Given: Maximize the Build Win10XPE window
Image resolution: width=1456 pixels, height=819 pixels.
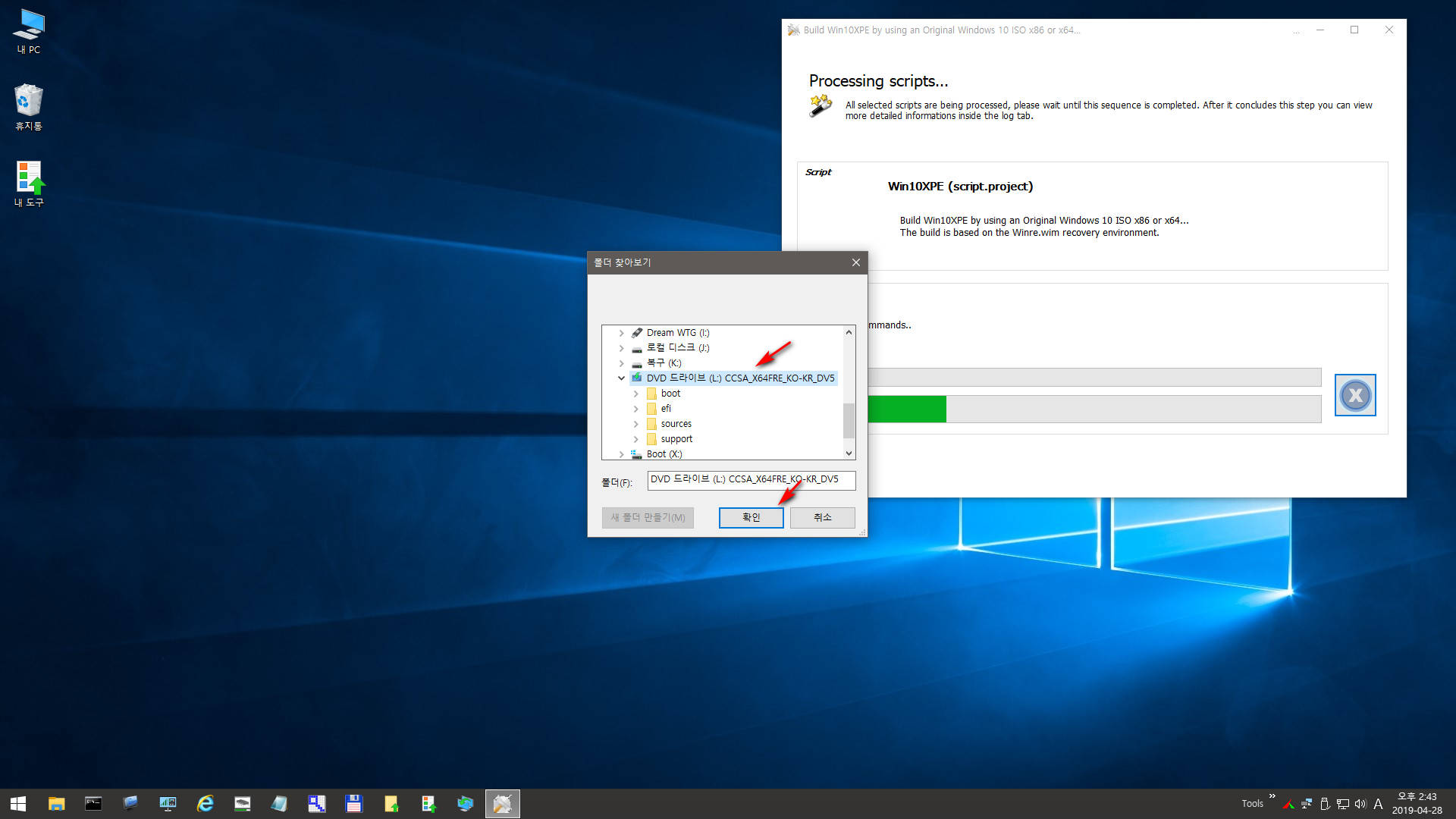Looking at the screenshot, I should coord(1354,30).
